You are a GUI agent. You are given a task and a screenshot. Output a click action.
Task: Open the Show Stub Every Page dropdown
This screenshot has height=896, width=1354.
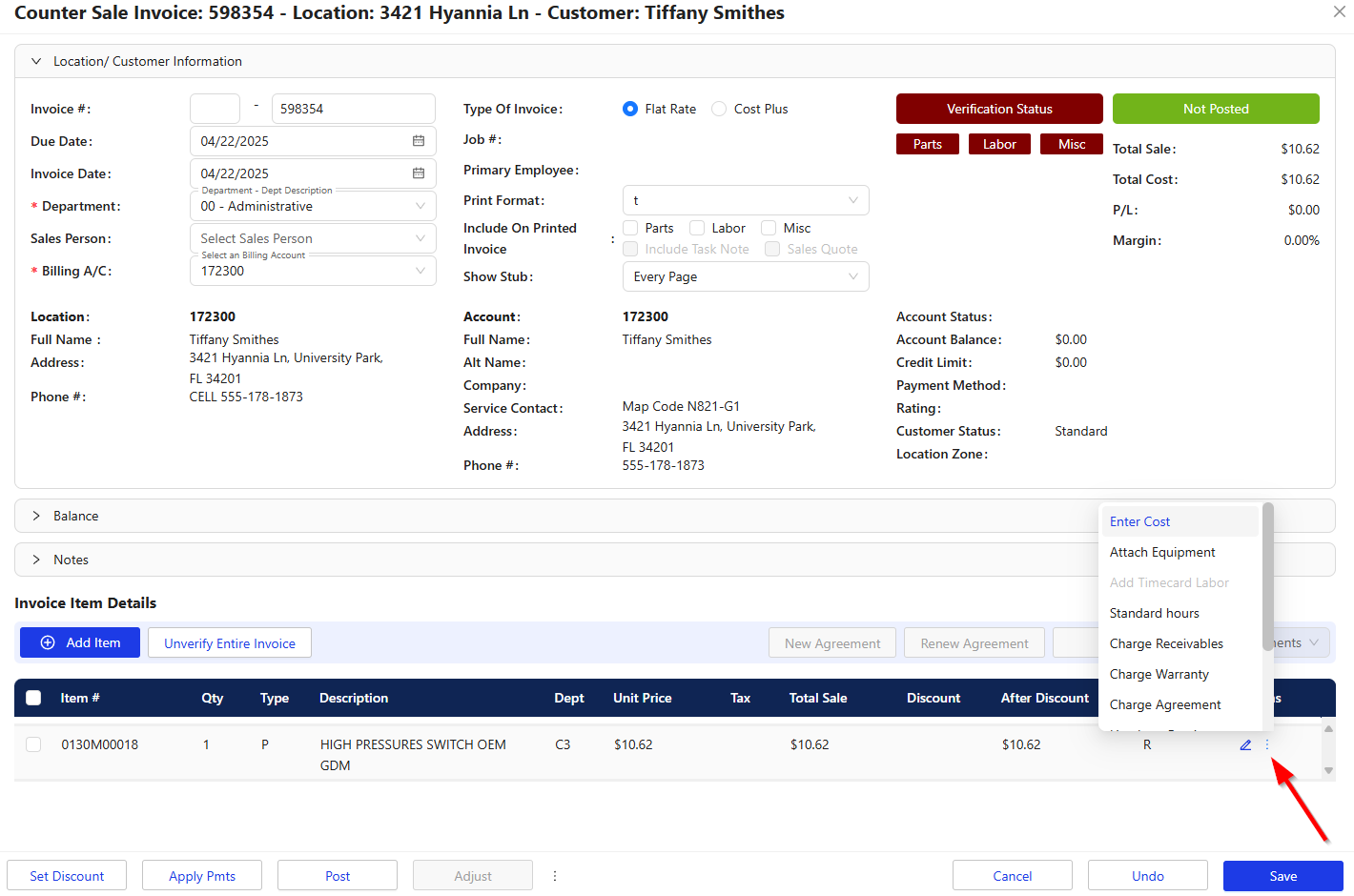[746, 276]
